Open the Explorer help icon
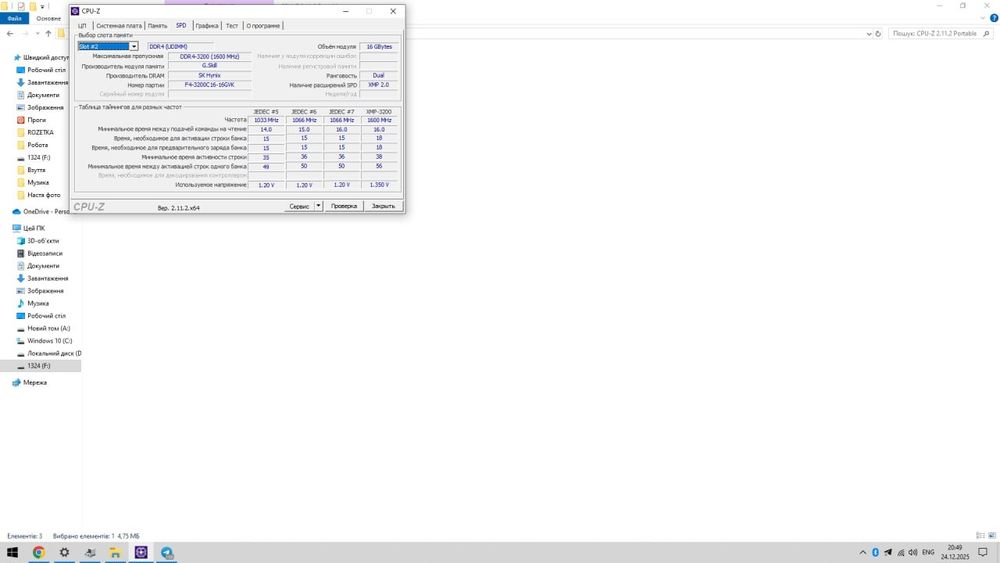Viewport: 1000px width, 563px height. click(994, 18)
